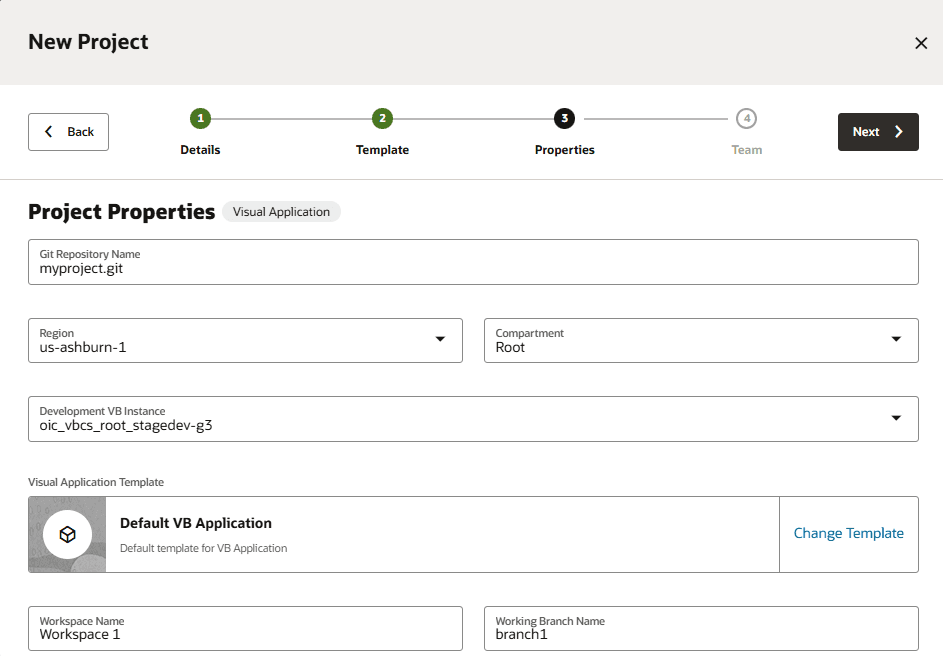The height and width of the screenshot is (656, 943).
Task: Click the Default VB Application title
Action: point(196,523)
